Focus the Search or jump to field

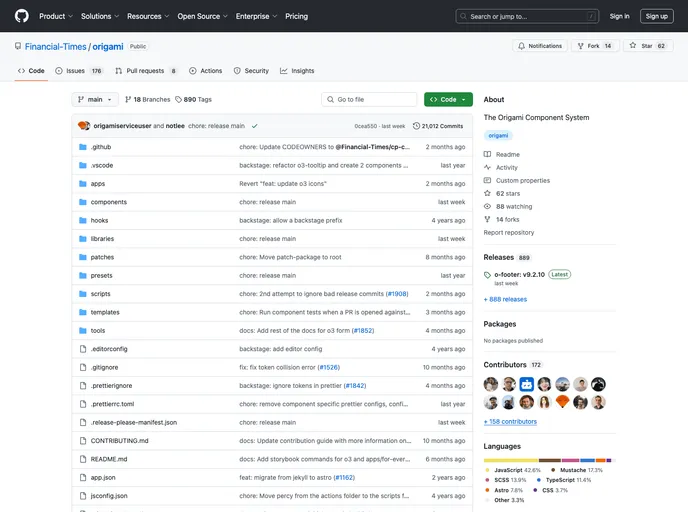(527, 16)
